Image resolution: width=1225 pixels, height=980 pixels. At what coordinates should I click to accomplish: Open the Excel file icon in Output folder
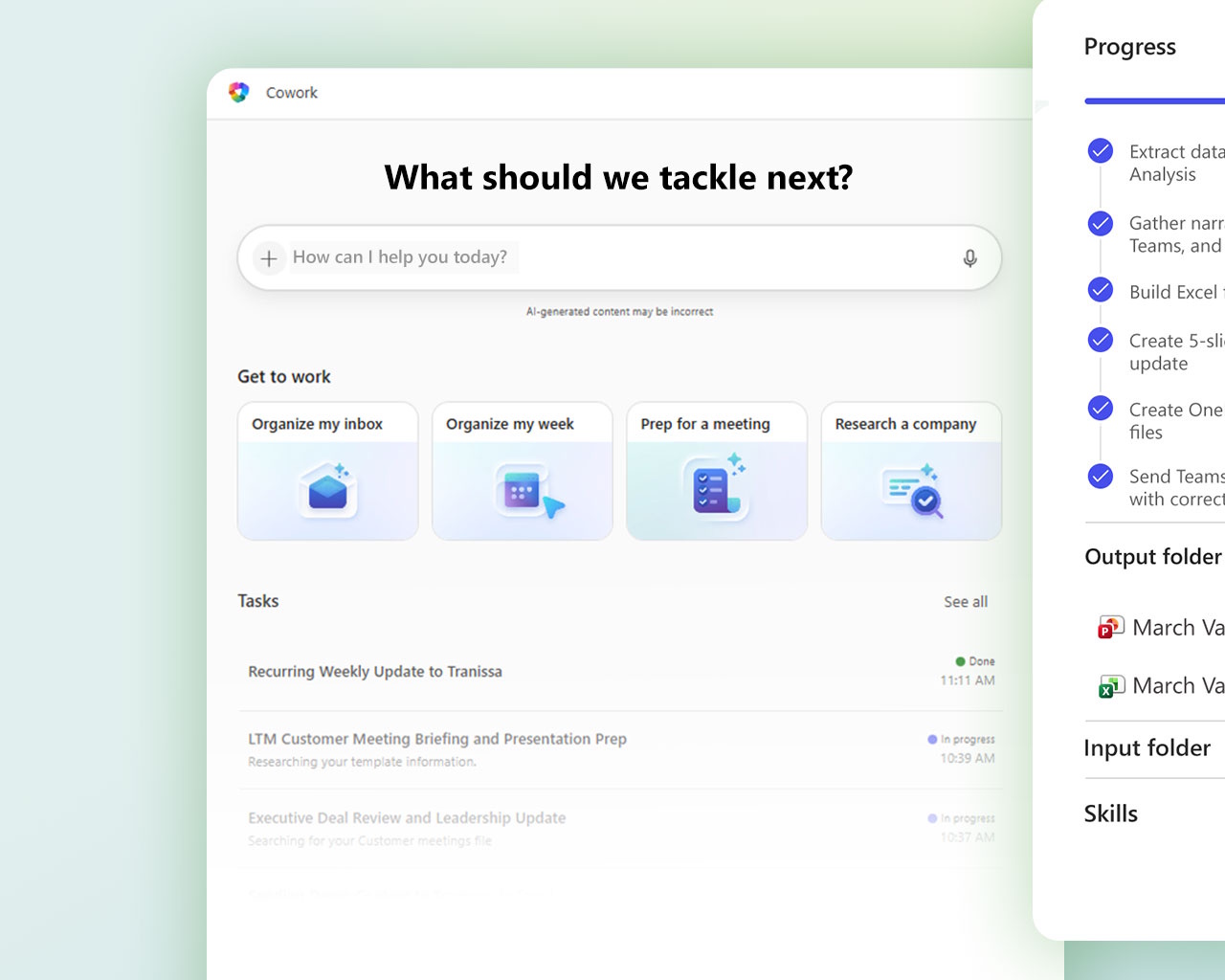[1110, 686]
